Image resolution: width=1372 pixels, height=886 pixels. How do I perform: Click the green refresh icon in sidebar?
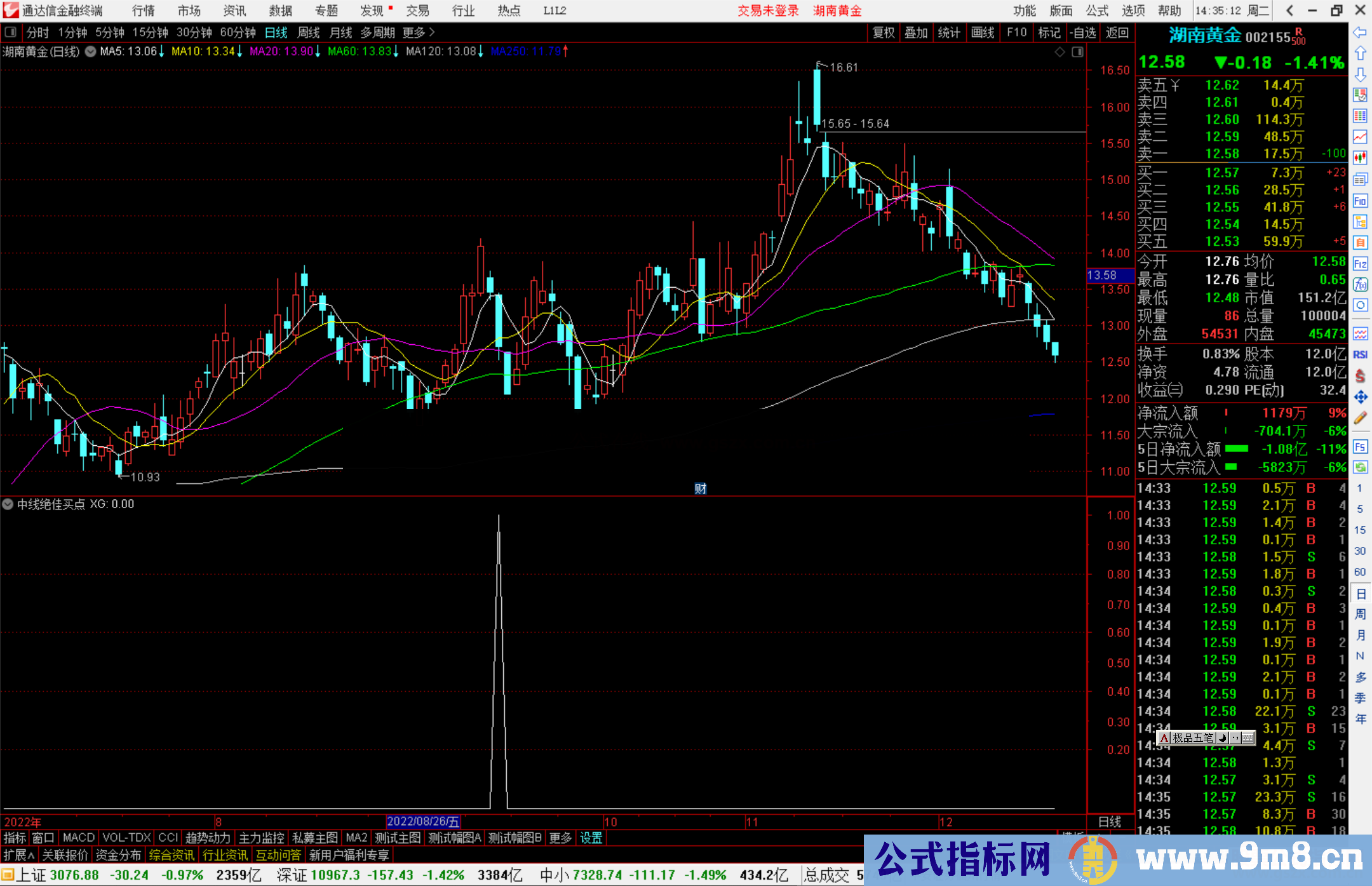click(1360, 467)
